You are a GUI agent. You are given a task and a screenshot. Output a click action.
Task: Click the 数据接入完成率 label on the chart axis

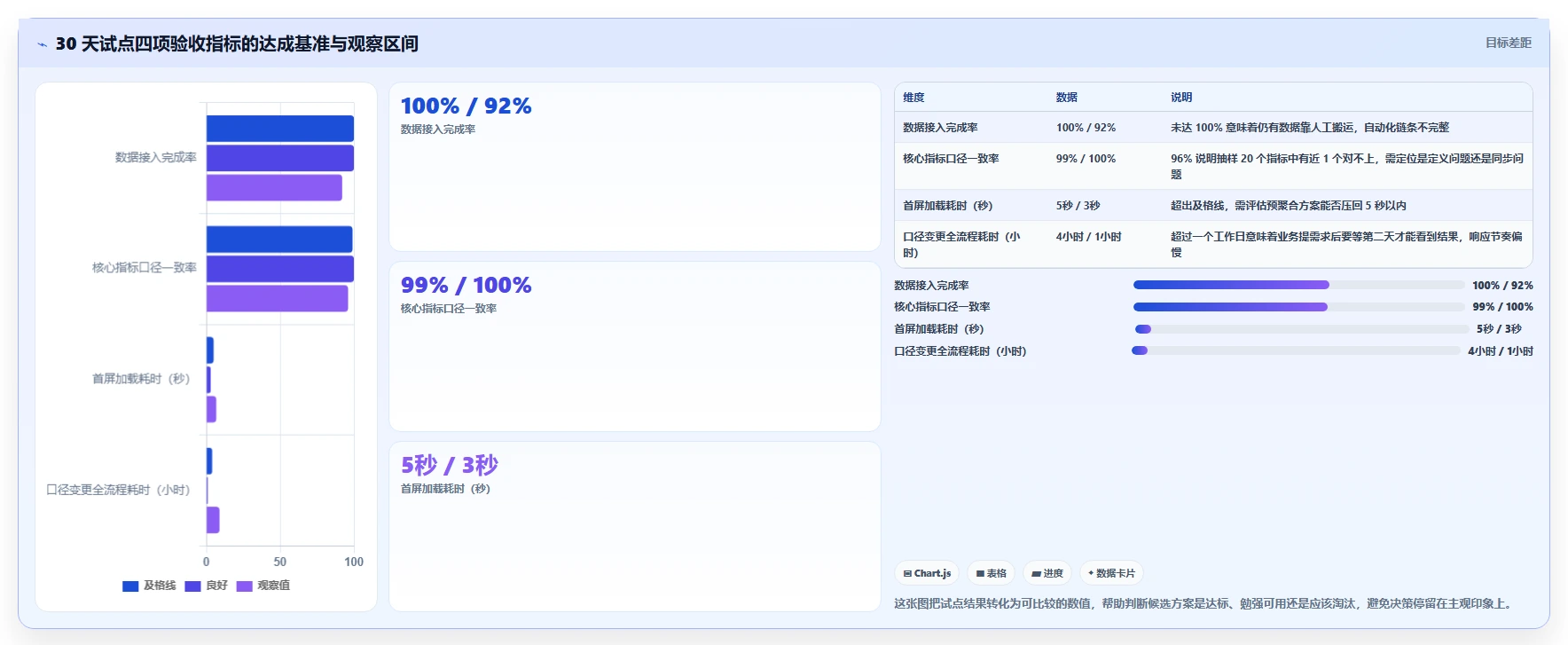pos(156,157)
